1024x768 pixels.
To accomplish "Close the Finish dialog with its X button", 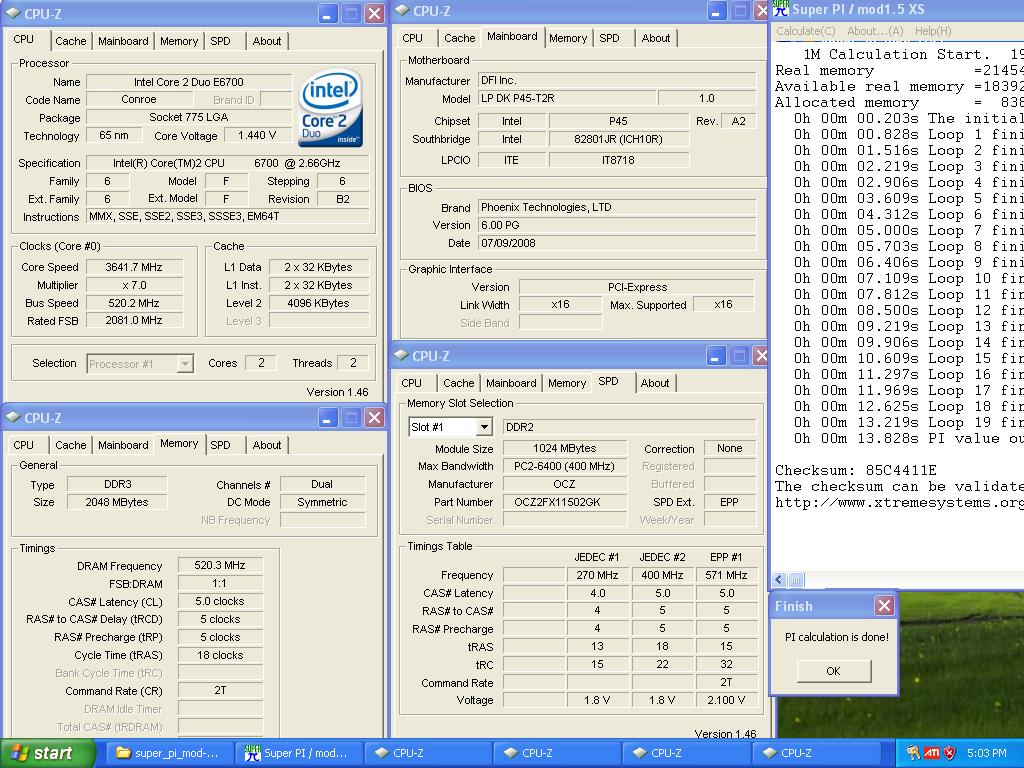I will click(x=884, y=606).
